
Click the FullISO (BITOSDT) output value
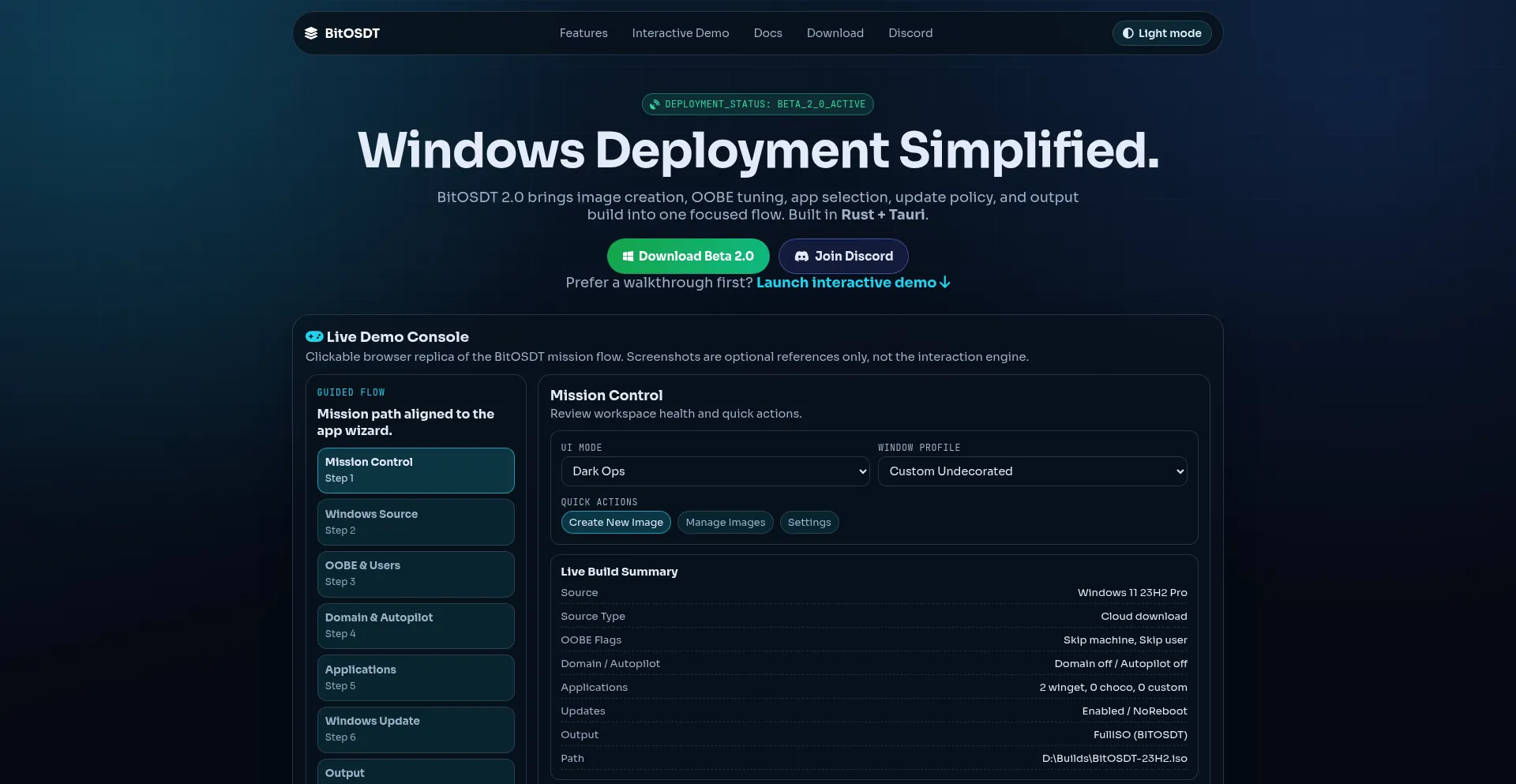[1140, 735]
